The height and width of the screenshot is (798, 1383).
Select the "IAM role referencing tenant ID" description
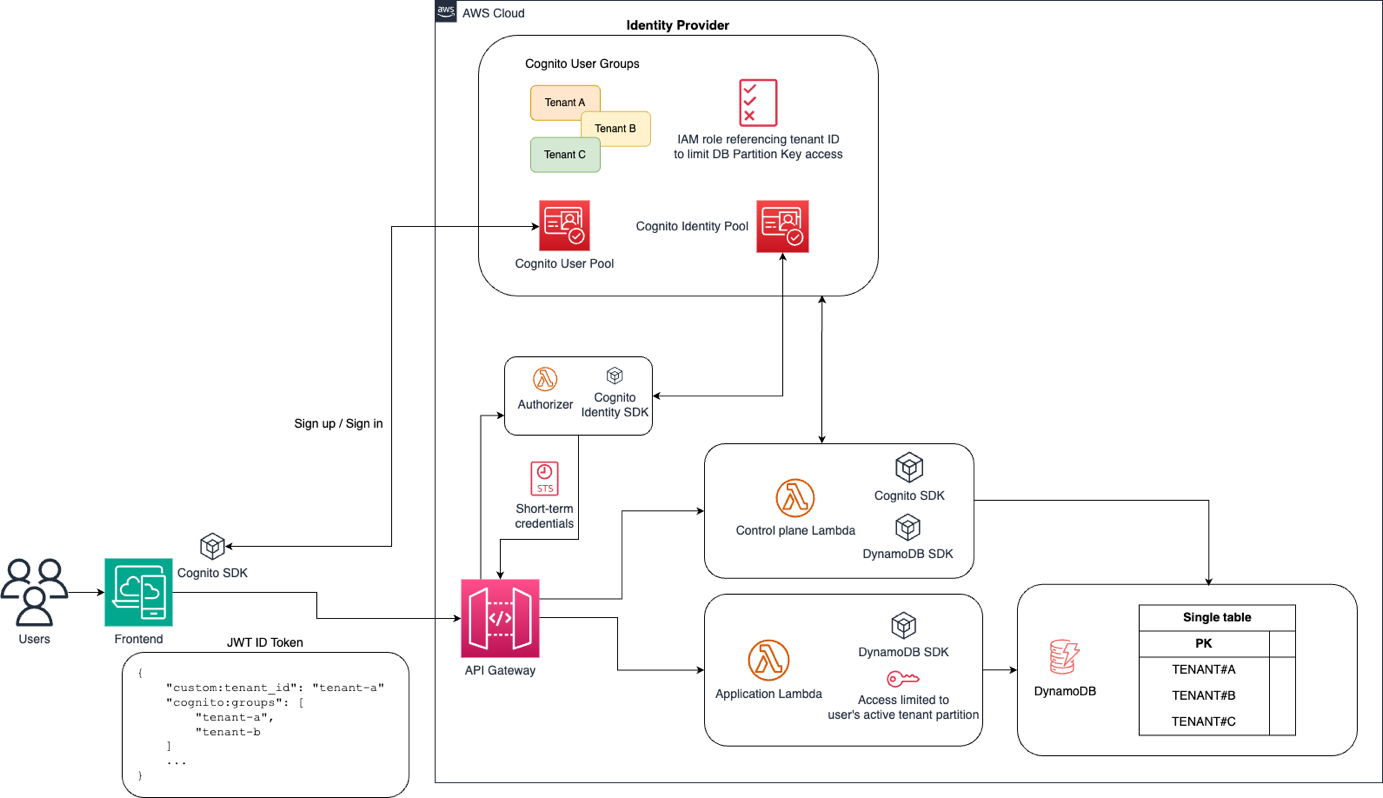click(757, 147)
